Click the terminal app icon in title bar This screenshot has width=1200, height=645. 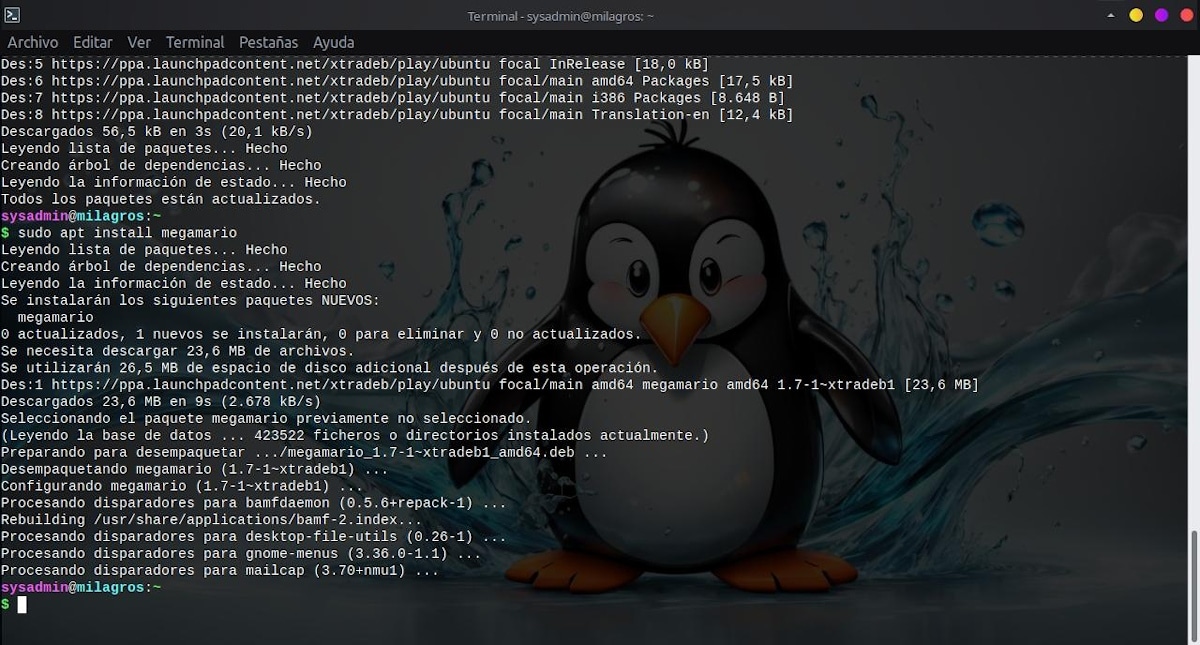click(12, 15)
